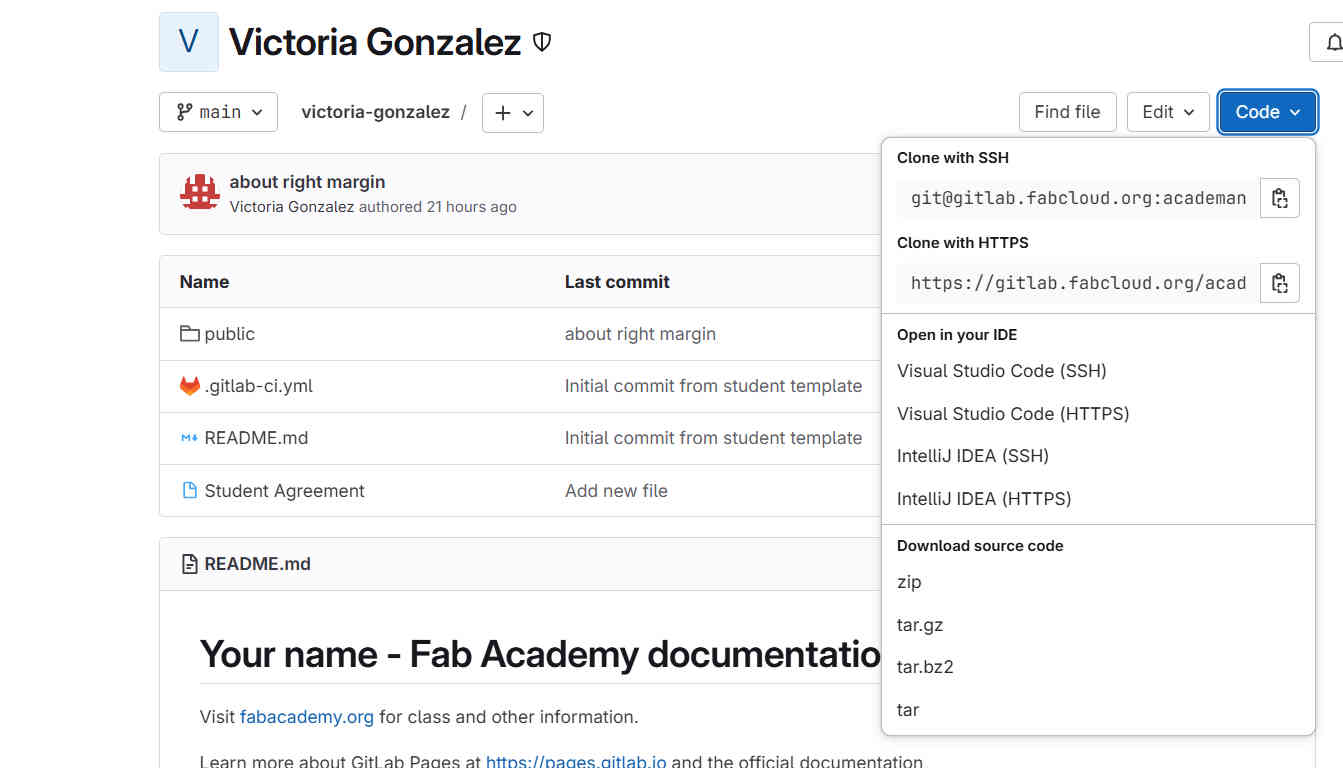The width and height of the screenshot is (1343, 768).
Task: Click the file icon beside Student Agreement
Action: 189,490
